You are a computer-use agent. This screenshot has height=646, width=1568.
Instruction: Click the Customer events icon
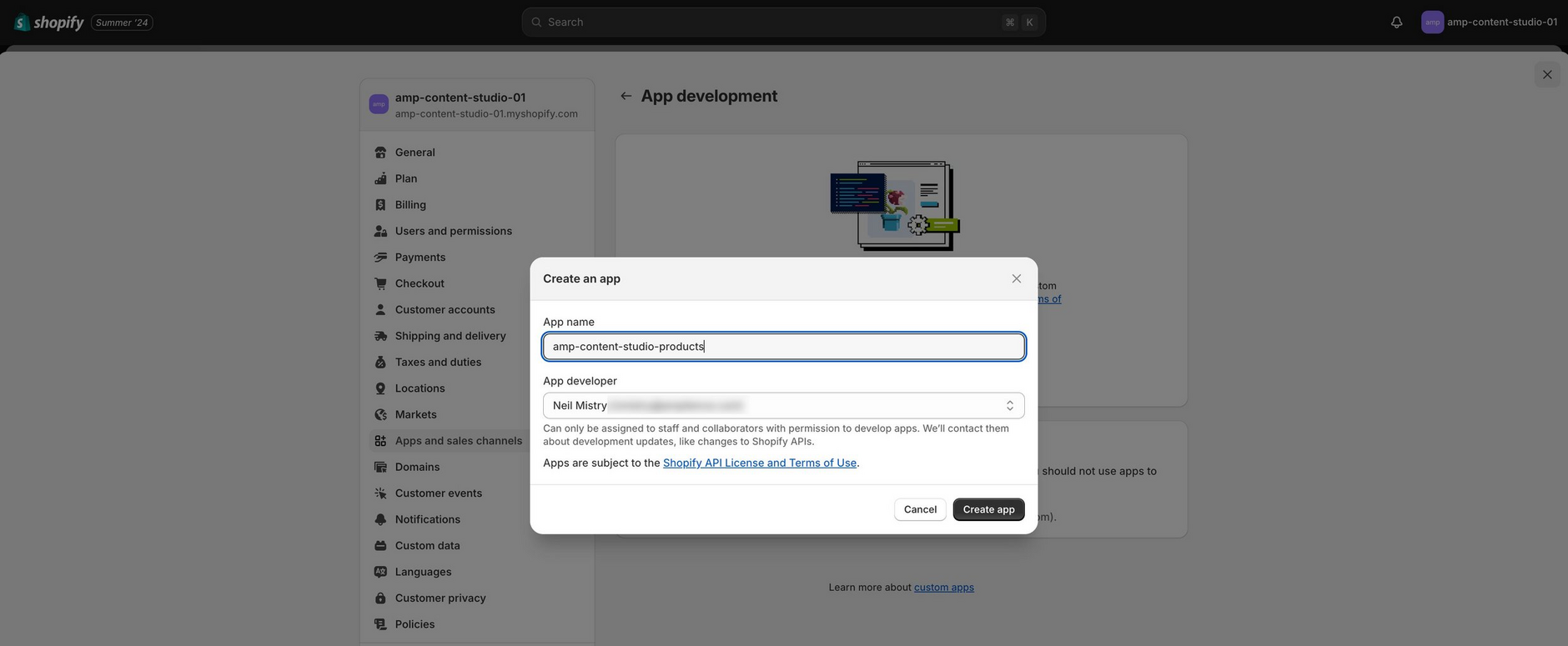(x=380, y=493)
